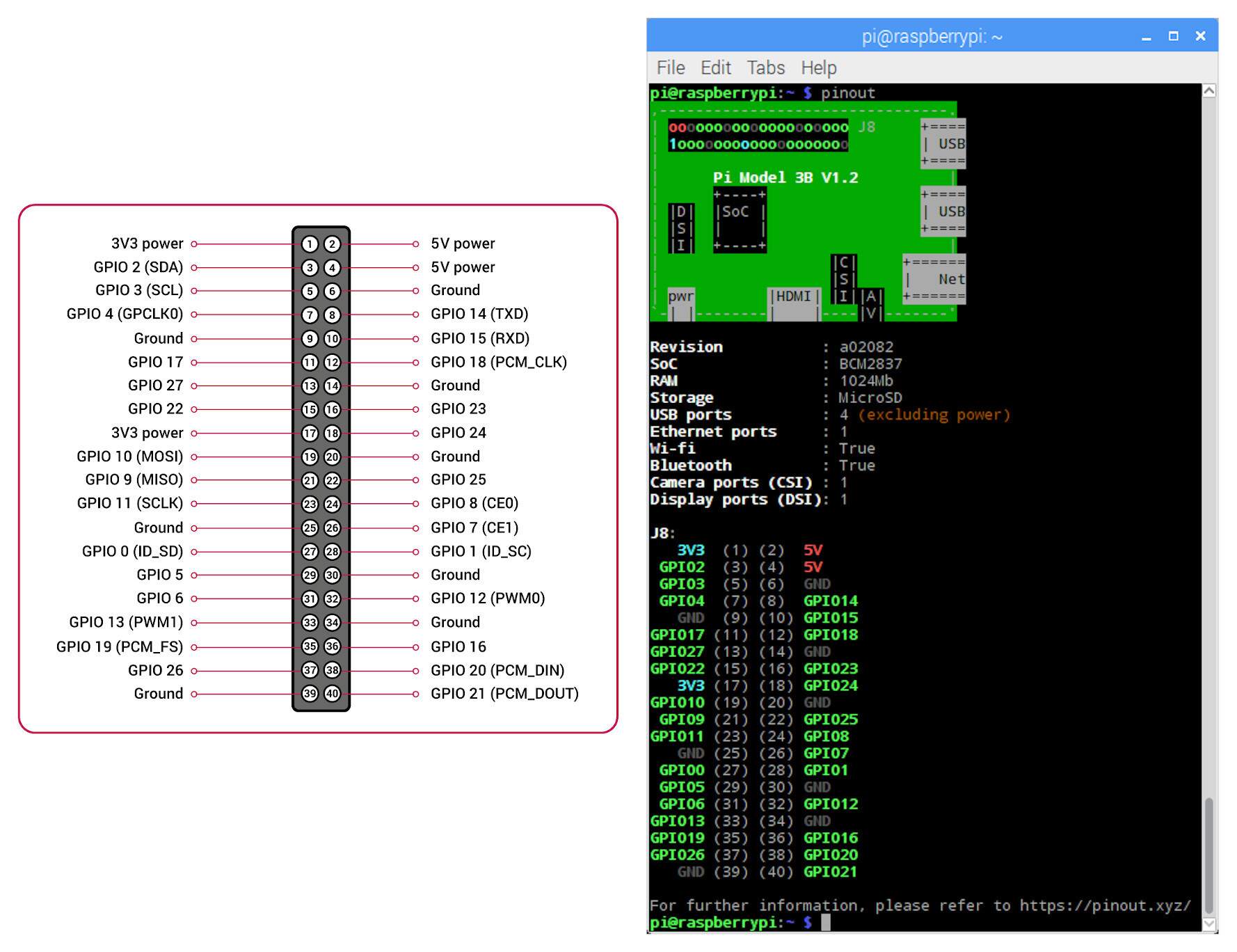This screenshot has width=1237, height=952.
Task: Click pin 19 circle in the header diagram
Action: [x=310, y=457]
